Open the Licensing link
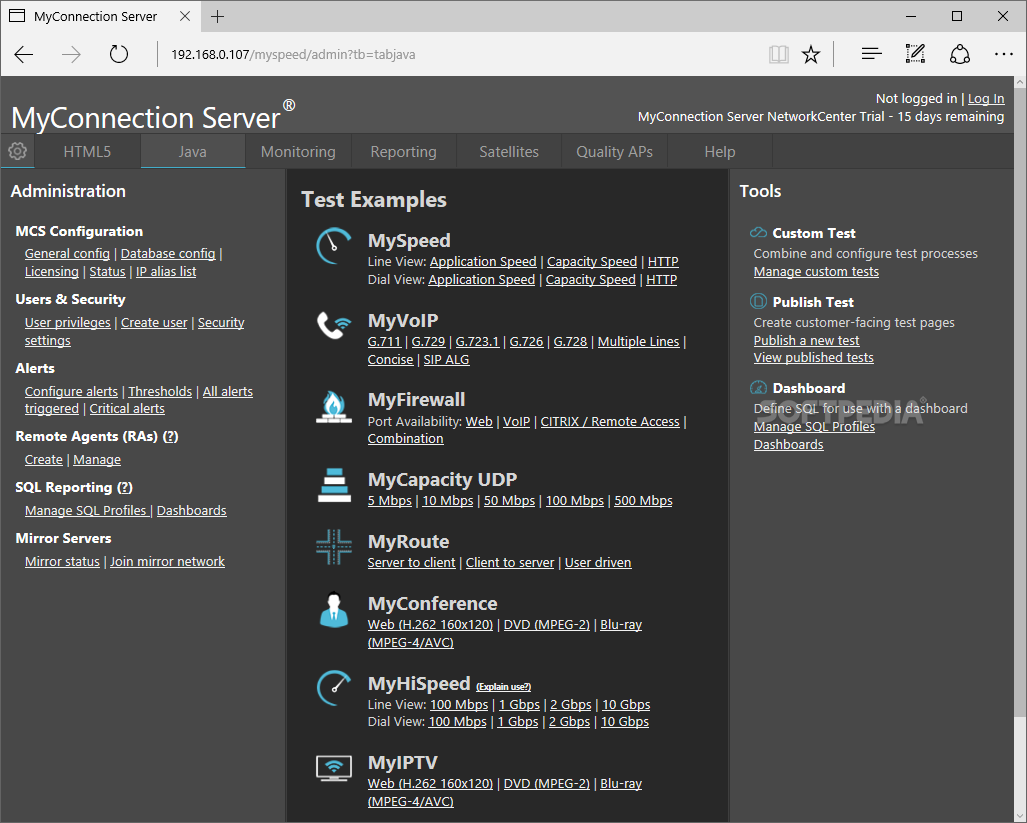The image size is (1027, 823). [52, 271]
